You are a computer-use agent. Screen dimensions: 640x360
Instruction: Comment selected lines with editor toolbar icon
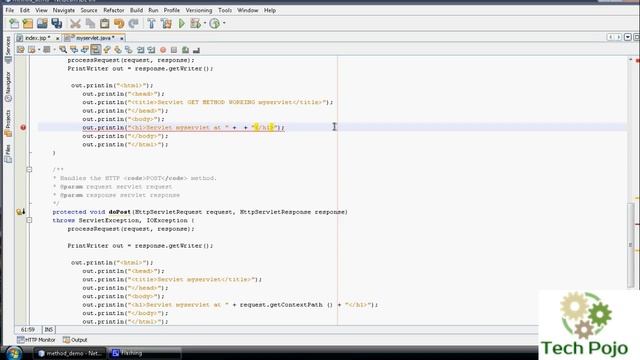[185, 50]
